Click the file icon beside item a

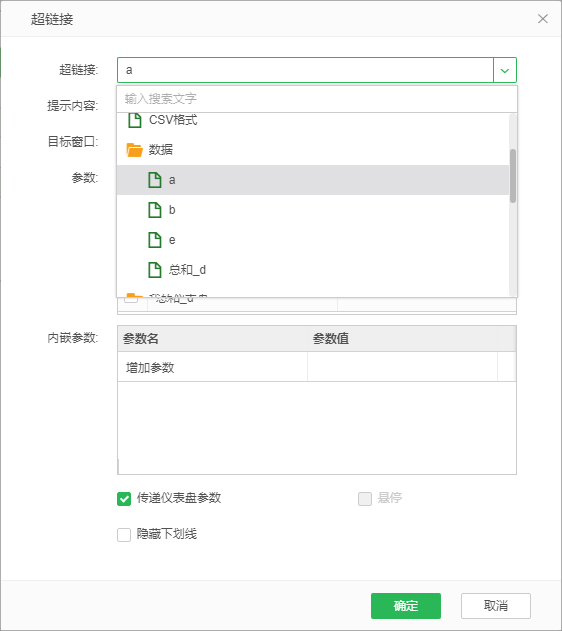point(155,180)
